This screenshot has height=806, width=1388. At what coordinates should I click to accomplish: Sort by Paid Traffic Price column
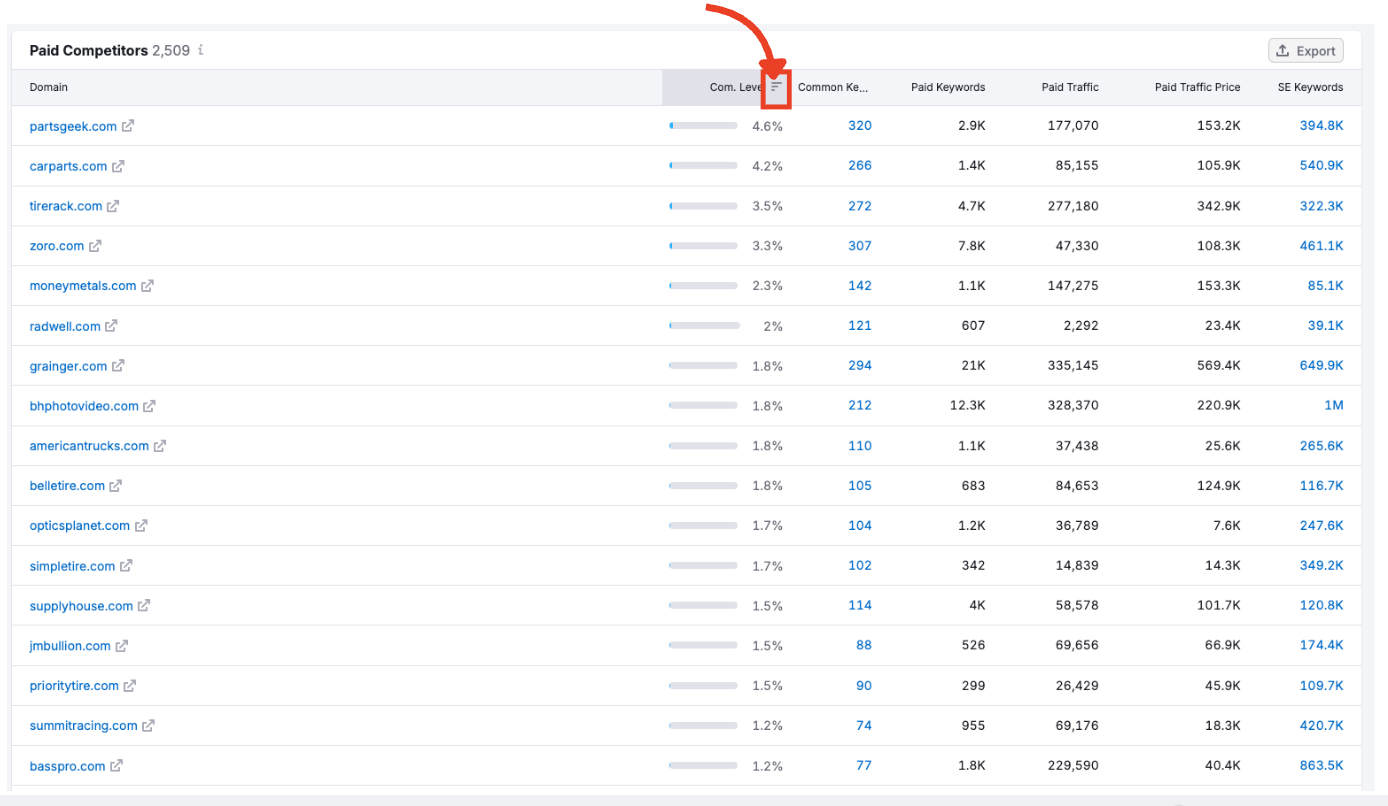[x=1197, y=88]
